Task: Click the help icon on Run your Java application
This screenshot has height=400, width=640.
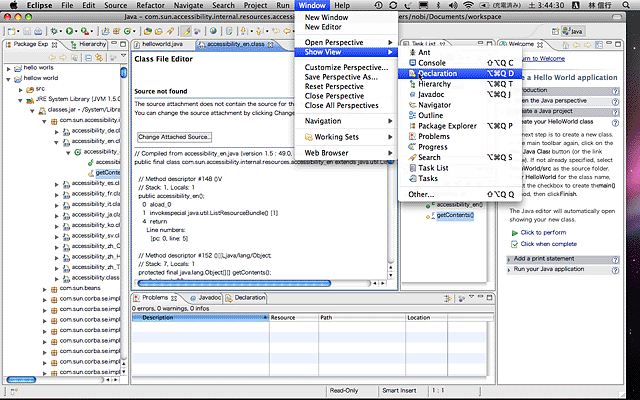Action: [615, 270]
